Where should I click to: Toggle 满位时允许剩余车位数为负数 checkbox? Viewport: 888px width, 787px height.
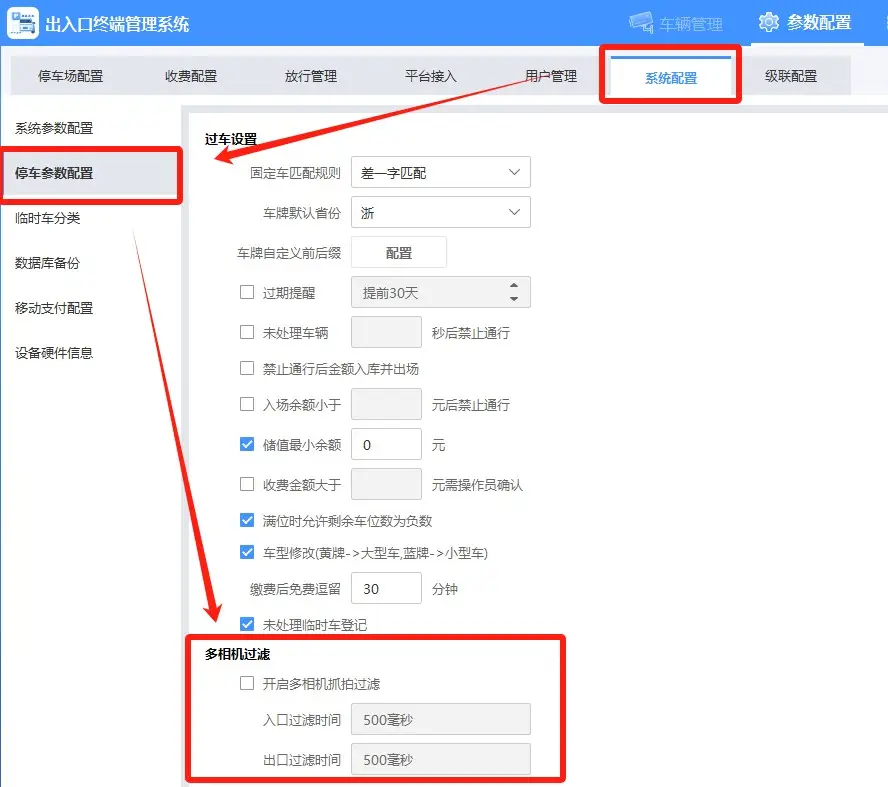tap(247, 520)
